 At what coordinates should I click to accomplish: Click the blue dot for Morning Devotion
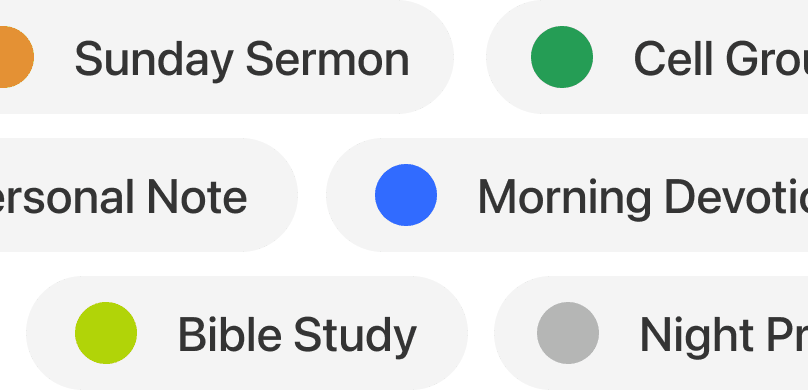point(406,195)
